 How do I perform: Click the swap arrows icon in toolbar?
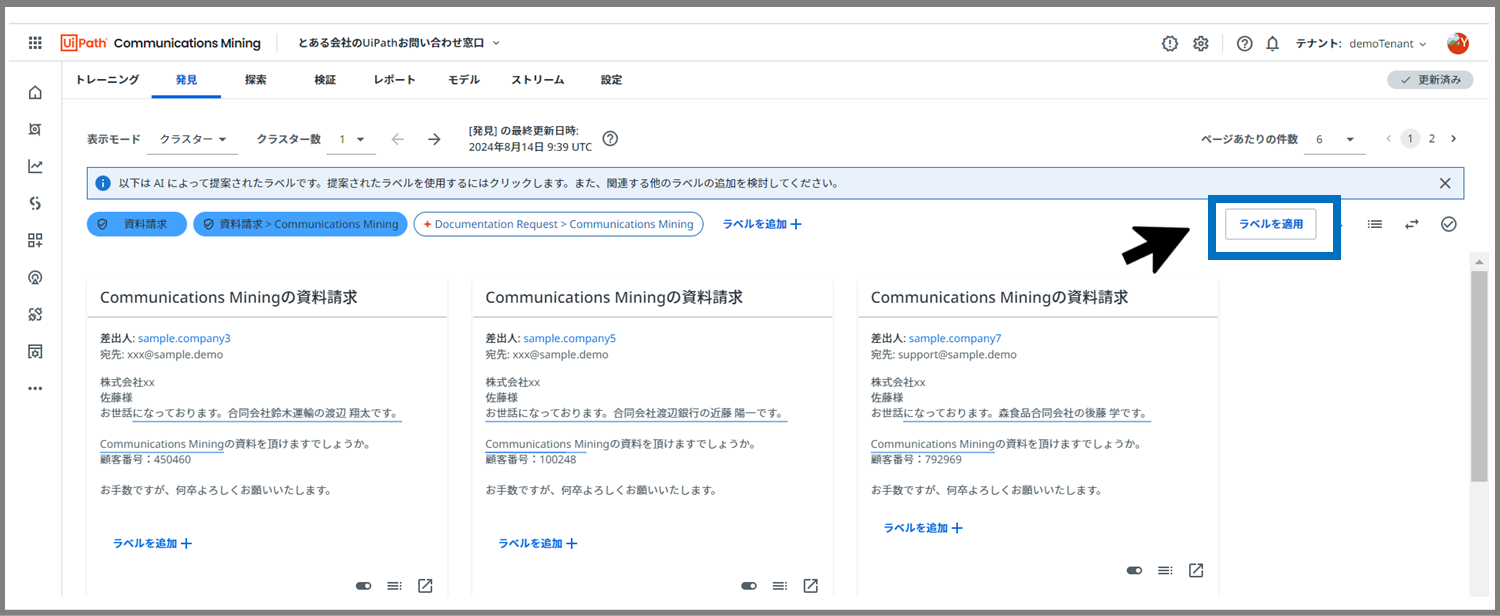[x=1411, y=224]
